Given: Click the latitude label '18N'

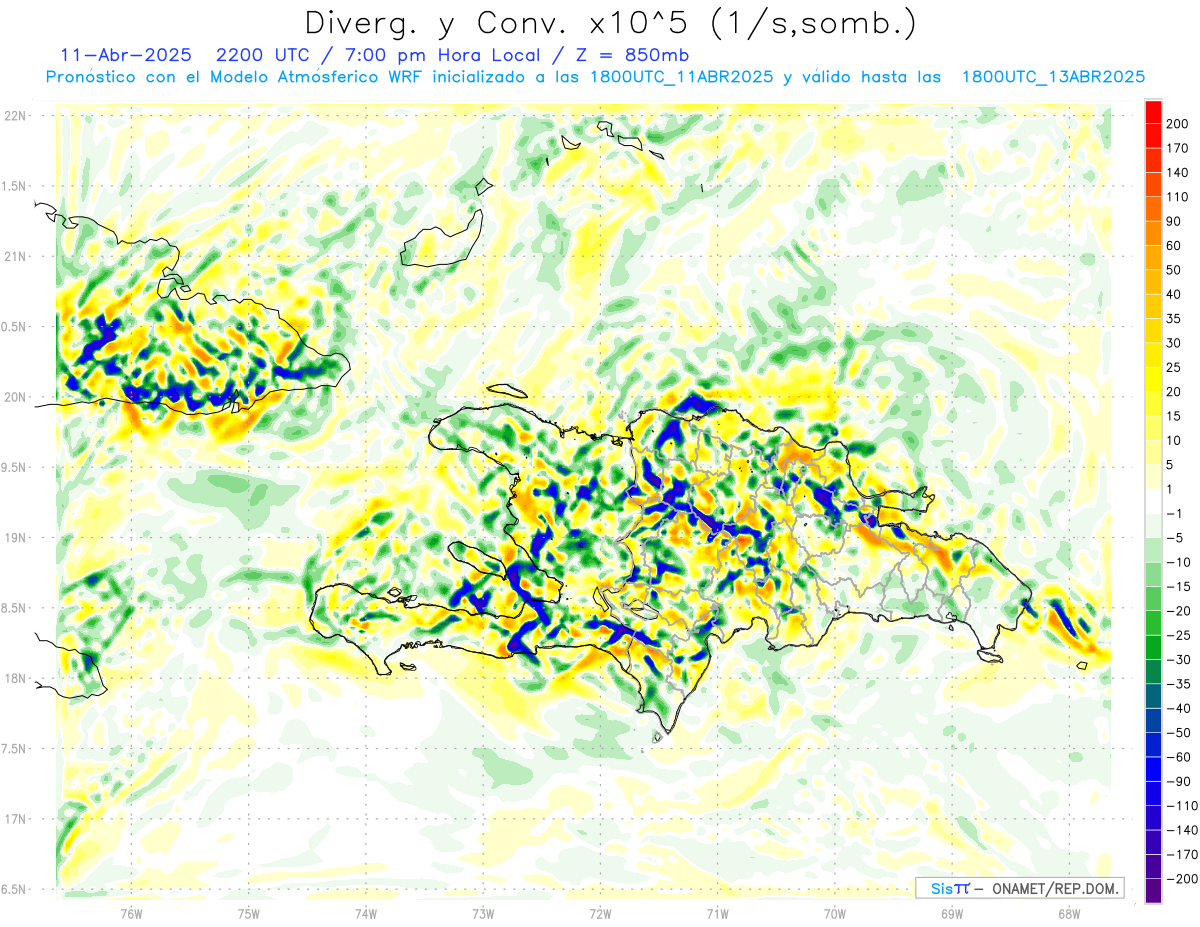Looking at the screenshot, I should [15, 678].
